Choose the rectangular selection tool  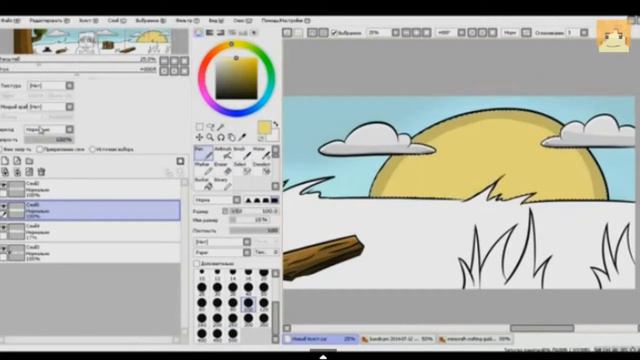(200, 127)
